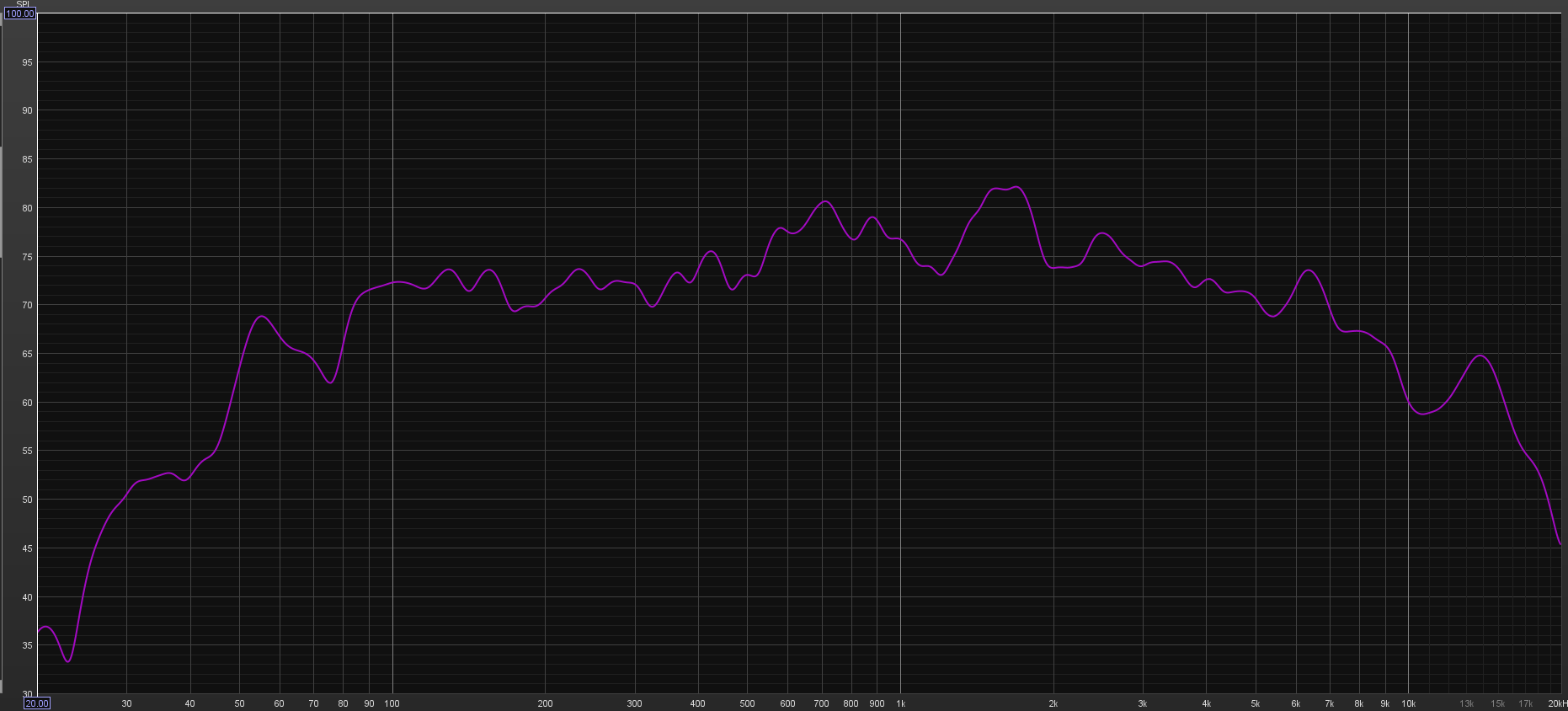The width and height of the screenshot is (1568, 711).
Task: Click the 6k frequency axis label
Action: (1295, 703)
